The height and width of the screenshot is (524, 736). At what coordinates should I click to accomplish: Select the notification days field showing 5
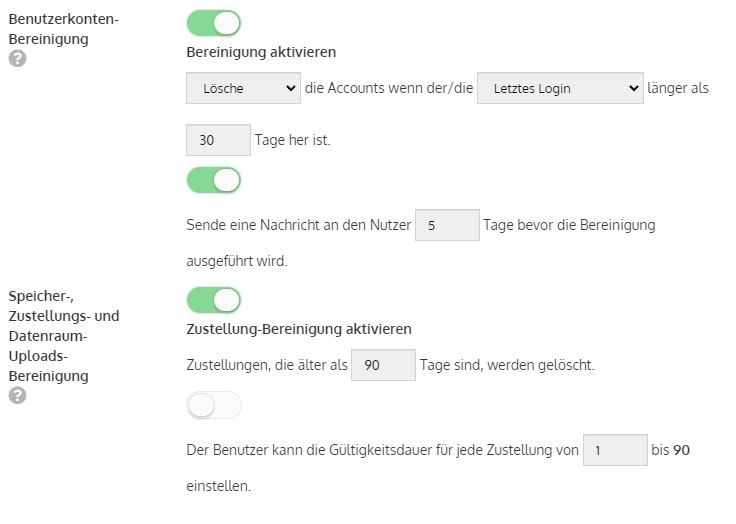click(447, 225)
